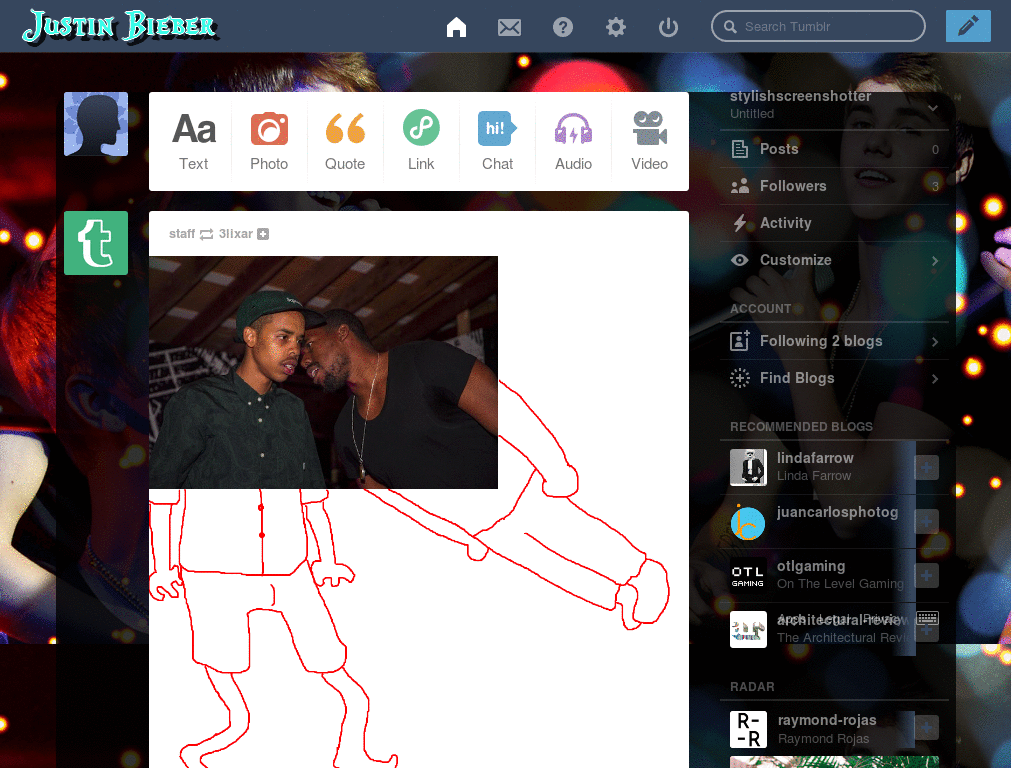Open the staff blog link on post

[182, 234]
